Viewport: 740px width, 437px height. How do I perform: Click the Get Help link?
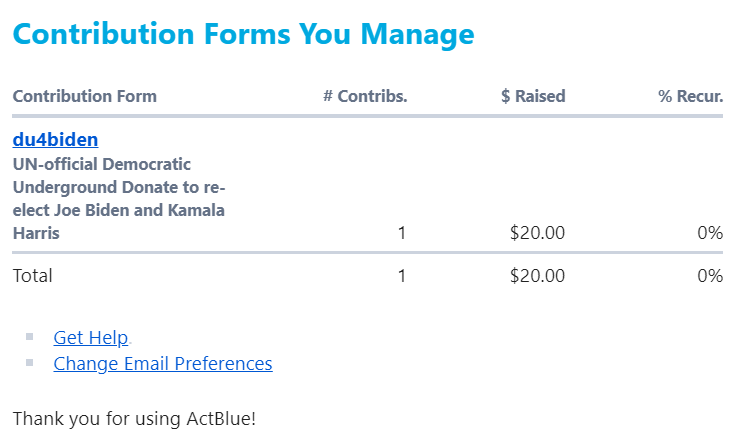[x=90, y=338]
